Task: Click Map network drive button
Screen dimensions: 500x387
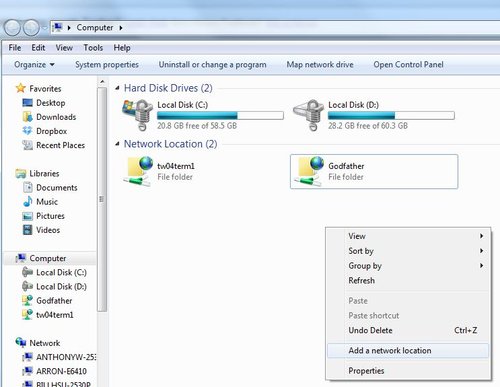Action: pos(320,64)
